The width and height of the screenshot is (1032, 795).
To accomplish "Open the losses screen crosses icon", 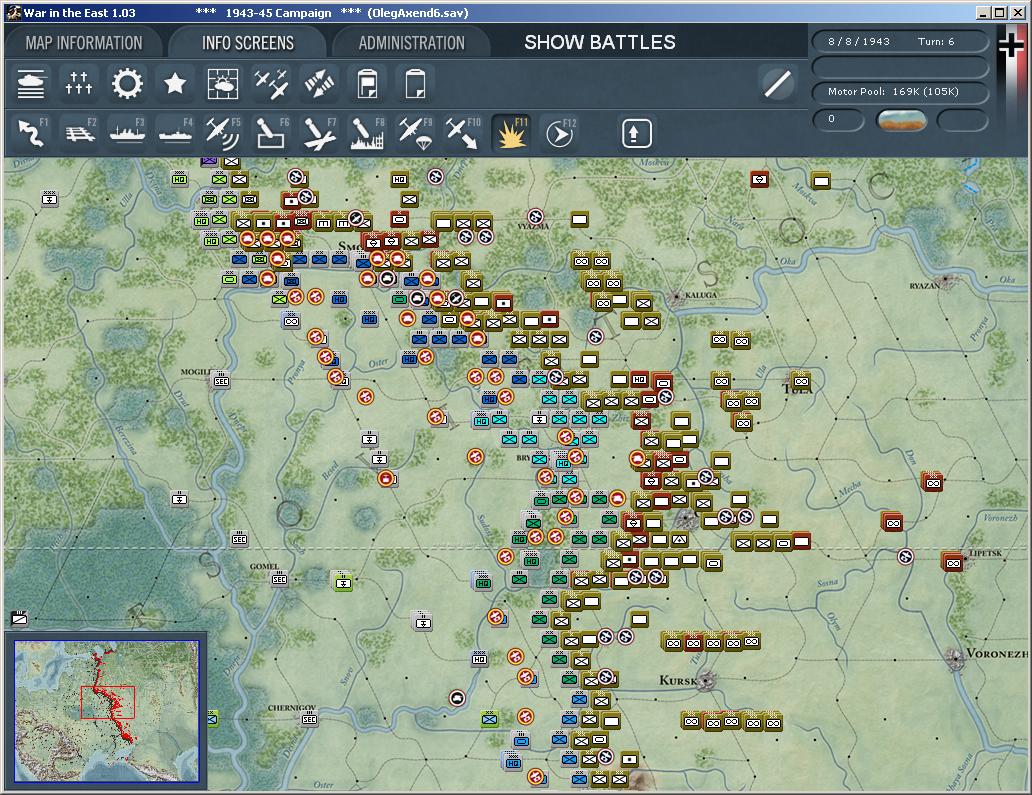I will [x=78, y=84].
